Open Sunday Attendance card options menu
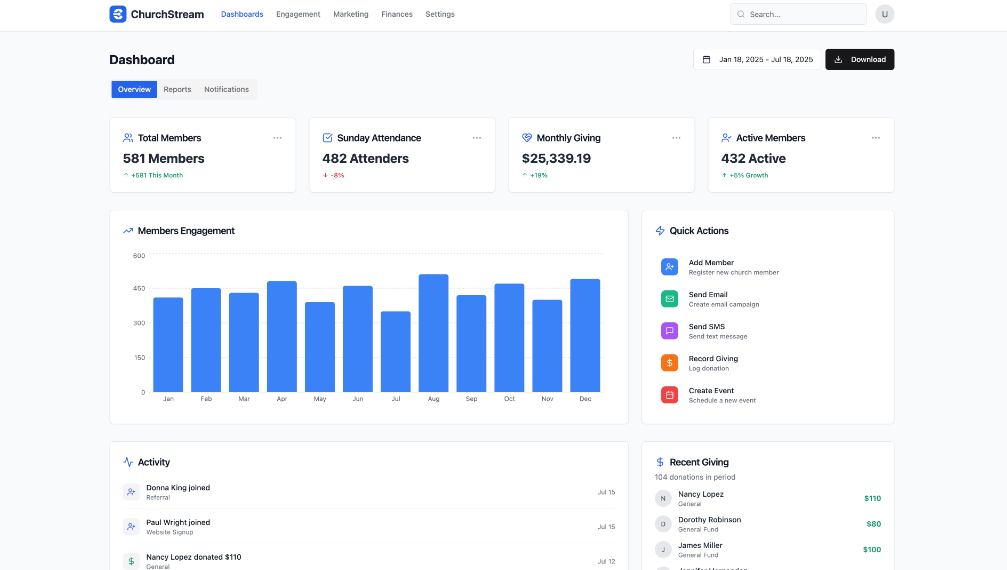Screen dimensions: 1007x570 tap(477, 138)
